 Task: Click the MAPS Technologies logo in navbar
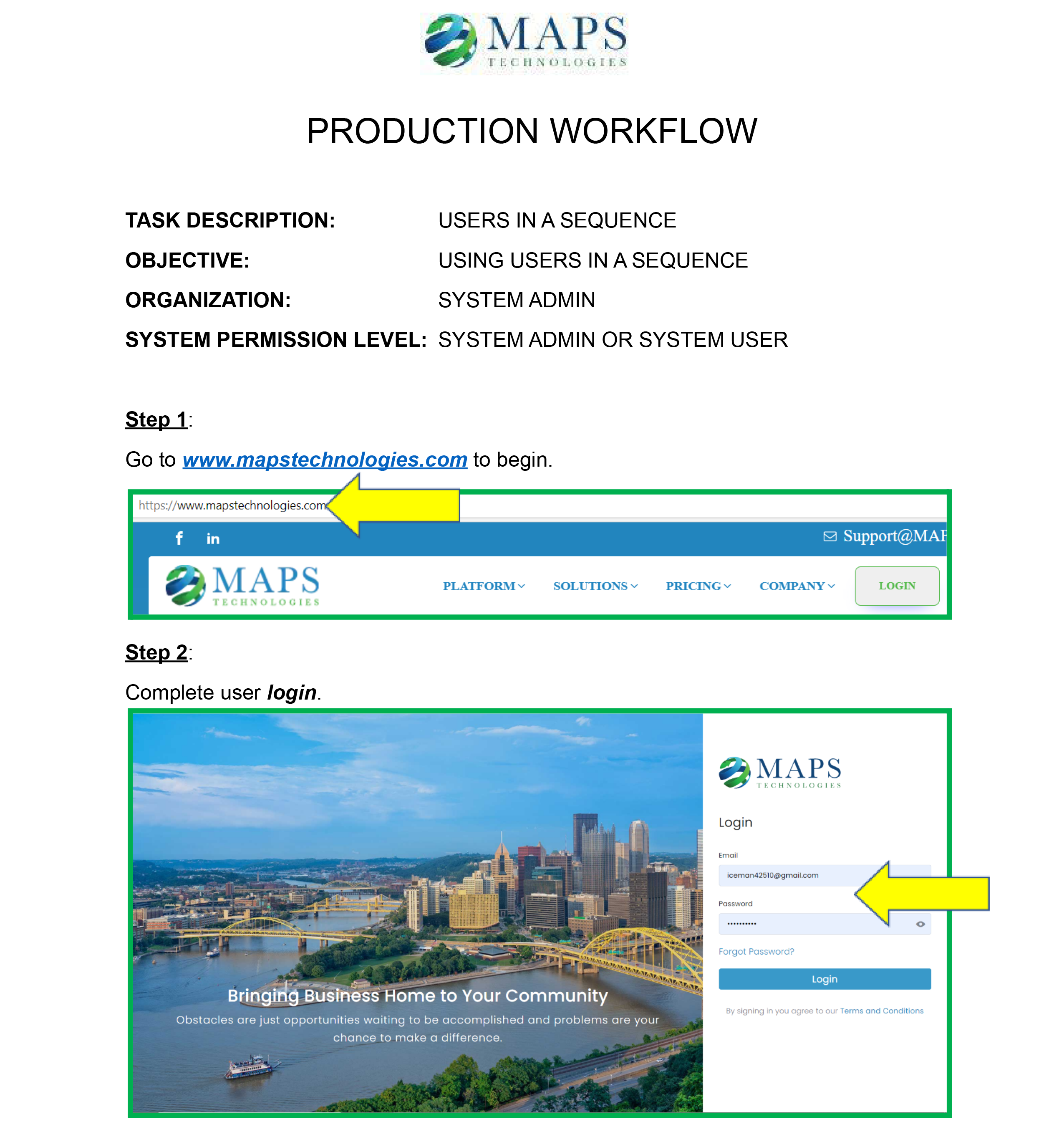coord(243,586)
